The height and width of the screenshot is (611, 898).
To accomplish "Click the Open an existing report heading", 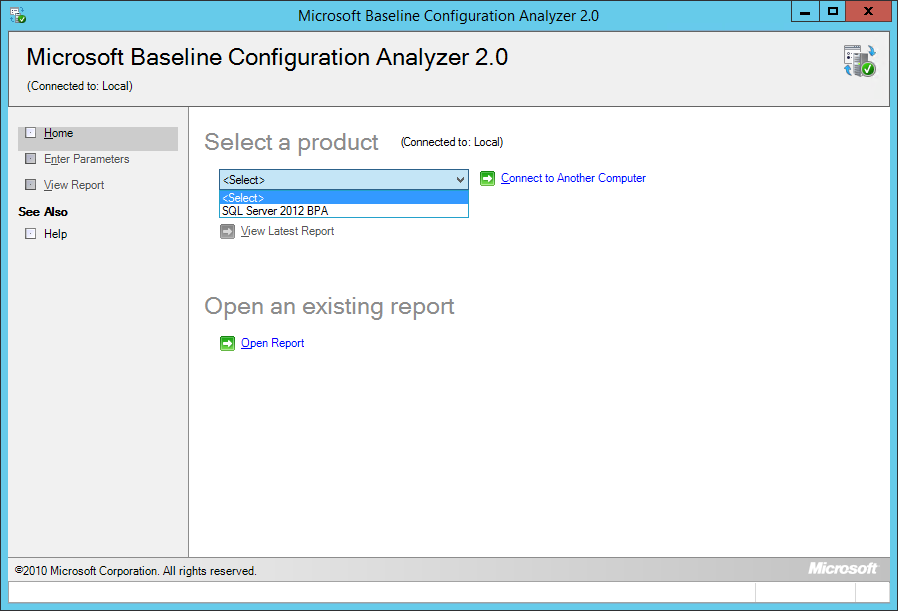I will pyautogui.click(x=329, y=306).
